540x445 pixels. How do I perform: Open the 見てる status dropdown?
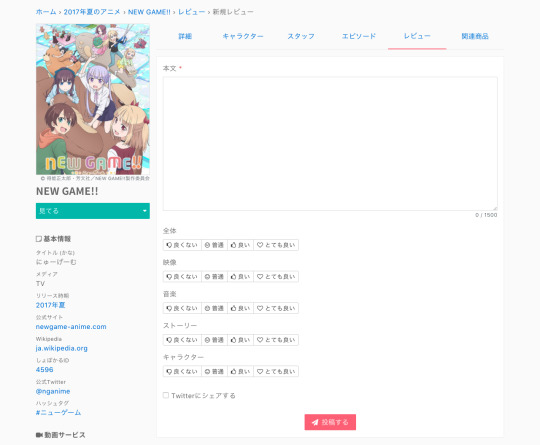[x=93, y=211]
